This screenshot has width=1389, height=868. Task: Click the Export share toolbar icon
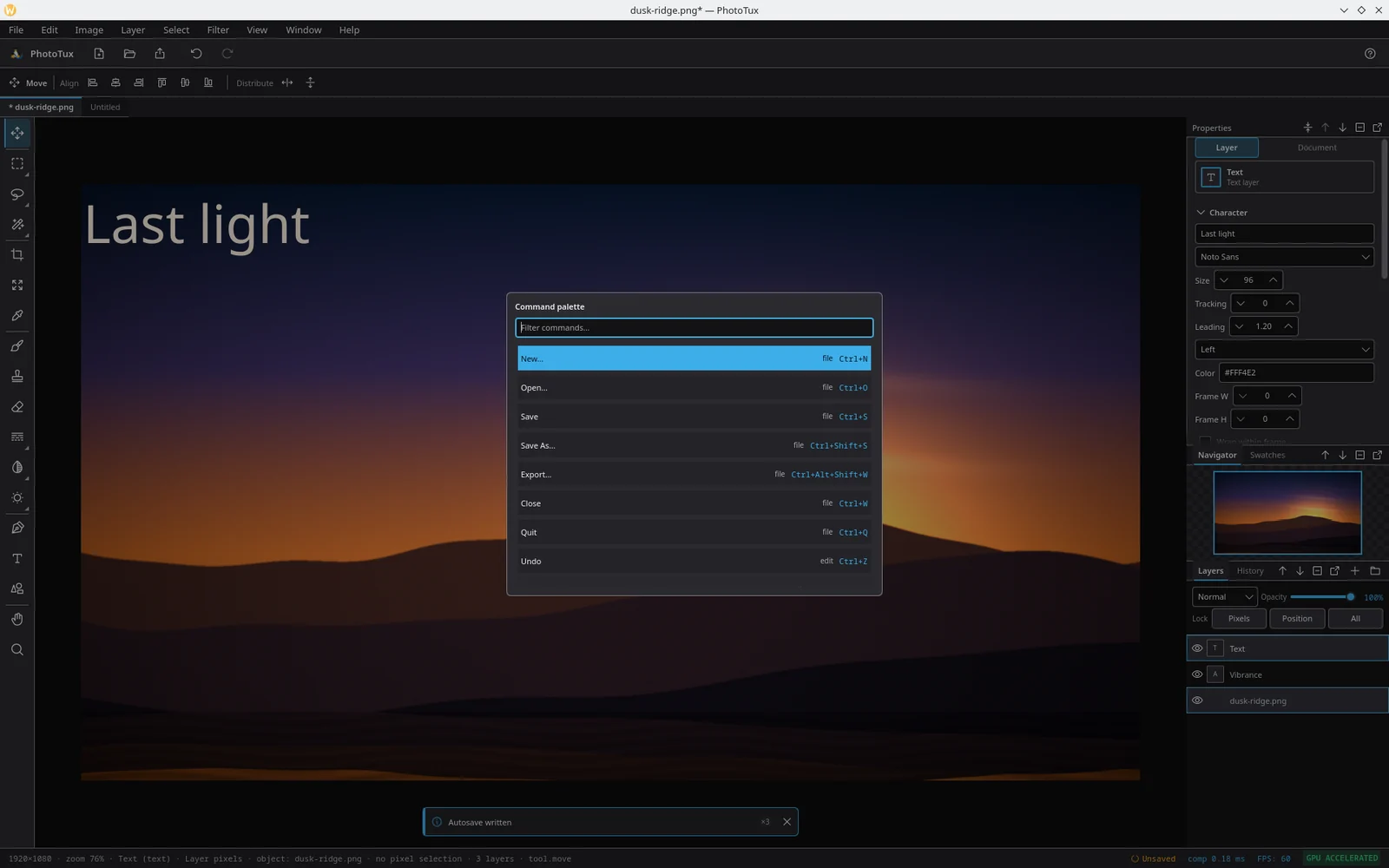(160, 54)
